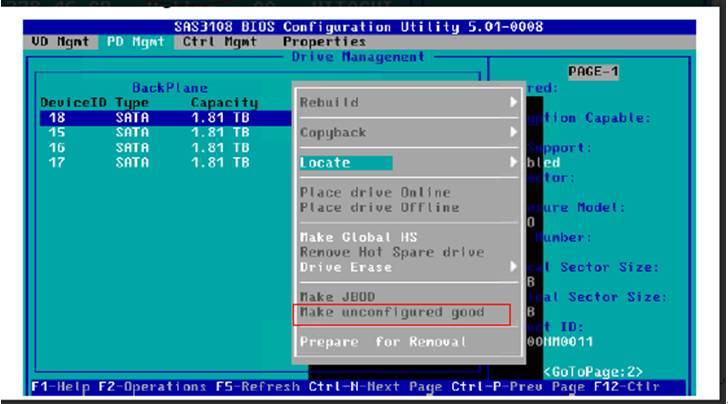This screenshot has height=404, width=728.
Task: Click Ctrl-P-Prev Page in footer
Action: pyautogui.click(x=518, y=387)
